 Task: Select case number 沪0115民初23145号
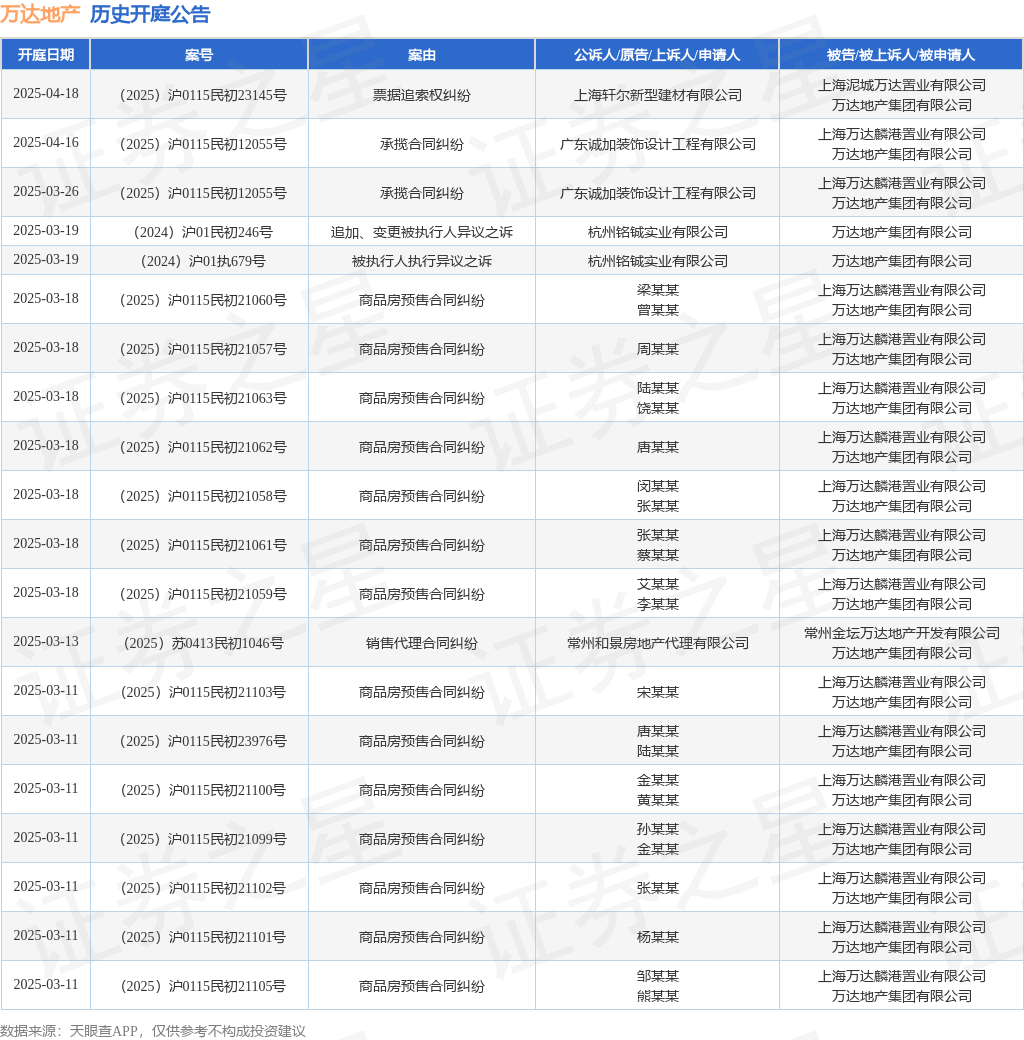203,95
